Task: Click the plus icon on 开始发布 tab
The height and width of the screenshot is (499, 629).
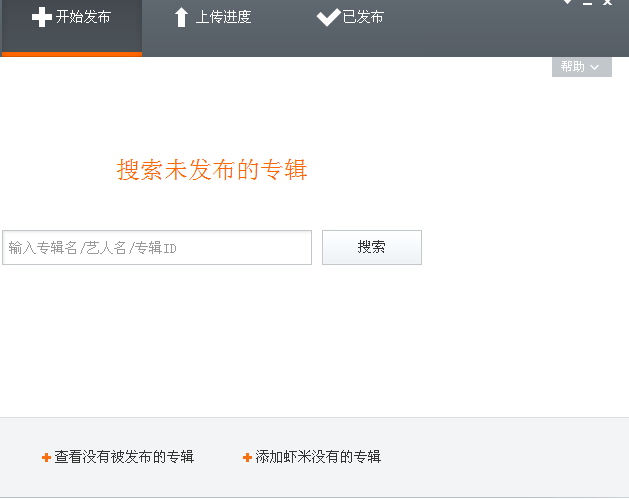Action: 41,17
